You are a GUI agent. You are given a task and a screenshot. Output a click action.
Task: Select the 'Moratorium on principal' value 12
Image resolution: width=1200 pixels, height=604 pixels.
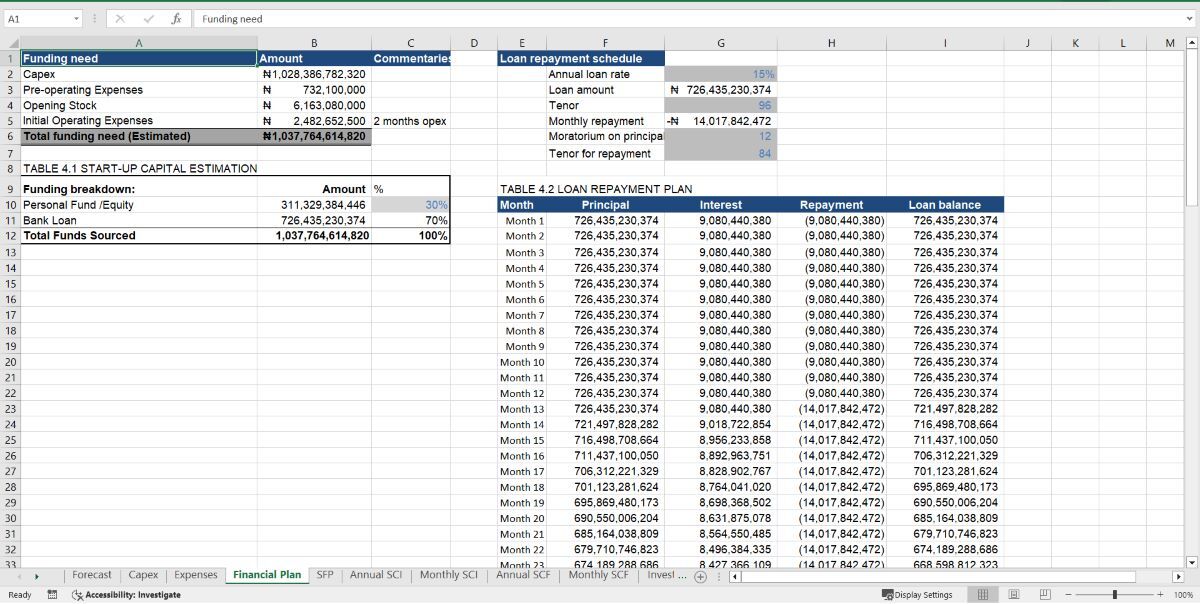point(721,137)
